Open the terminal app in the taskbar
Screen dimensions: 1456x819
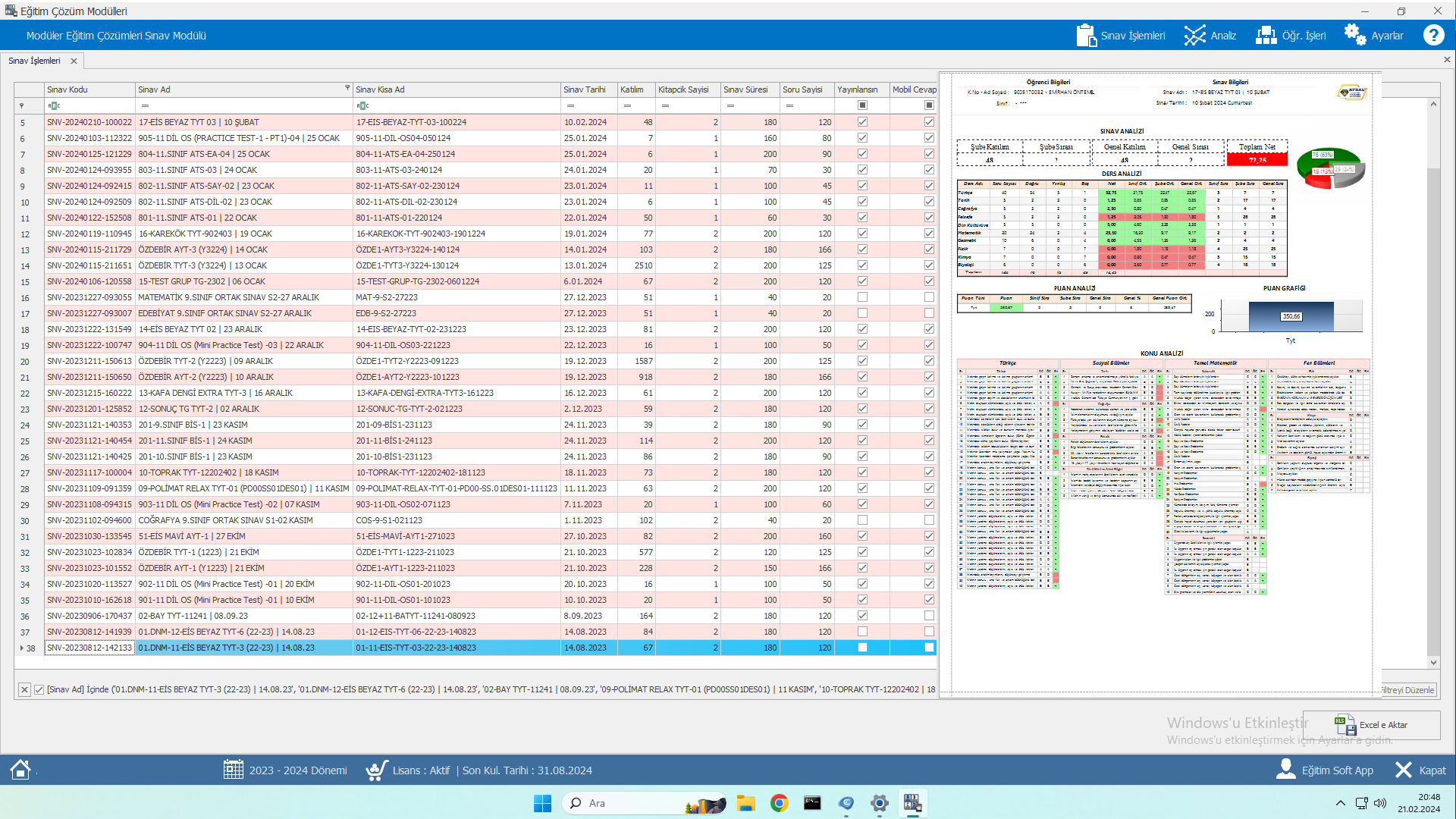812,803
